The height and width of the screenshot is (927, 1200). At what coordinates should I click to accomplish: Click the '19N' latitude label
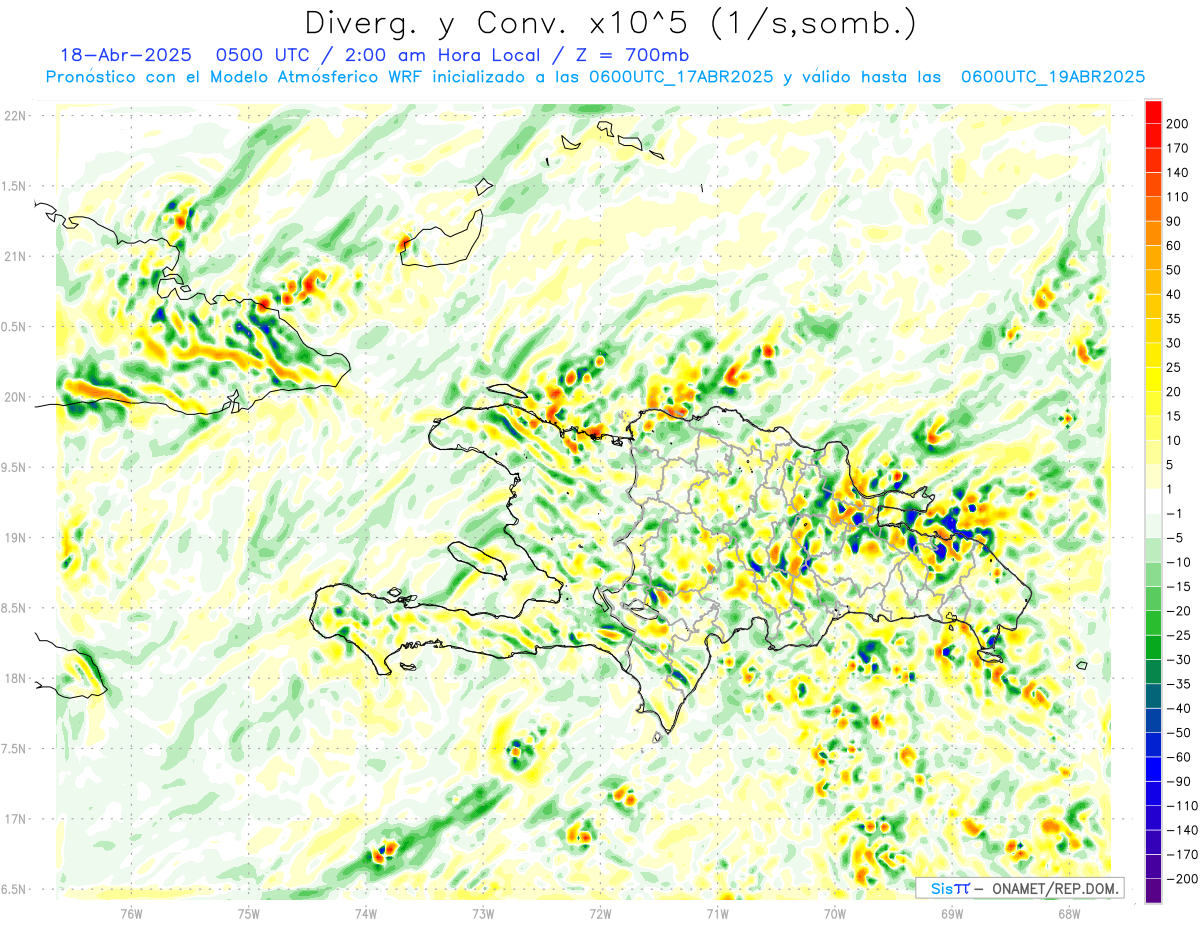tap(15, 538)
